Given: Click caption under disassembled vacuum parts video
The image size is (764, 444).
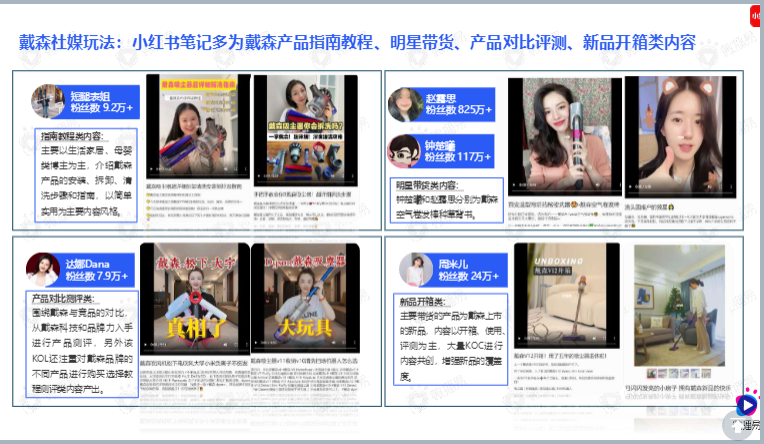Looking at the screenshot, I should (303, 194).
